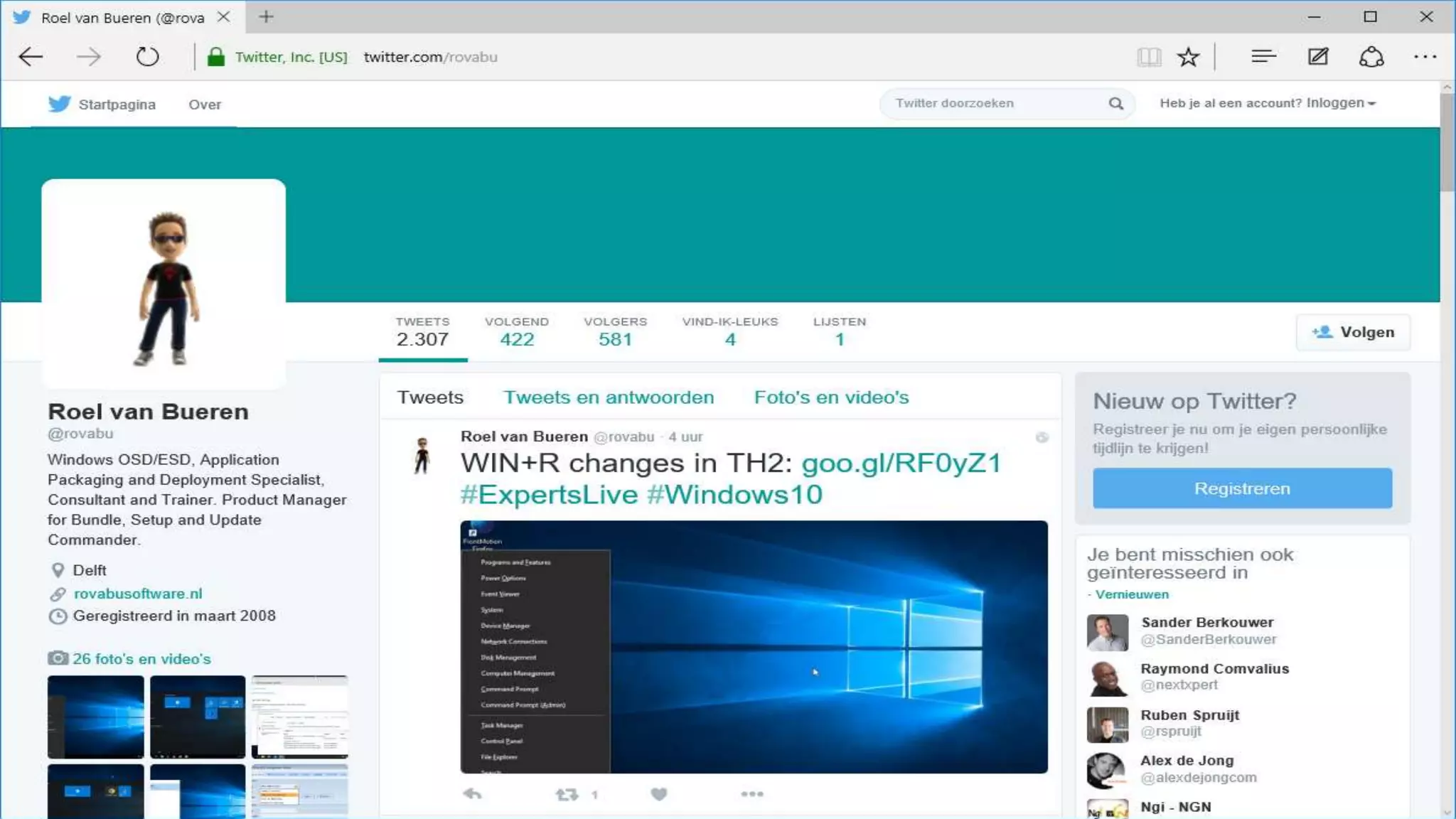Click the green security padlock icon
The width and height of the screenshot is (1456, 819).
tap(215, 57)
